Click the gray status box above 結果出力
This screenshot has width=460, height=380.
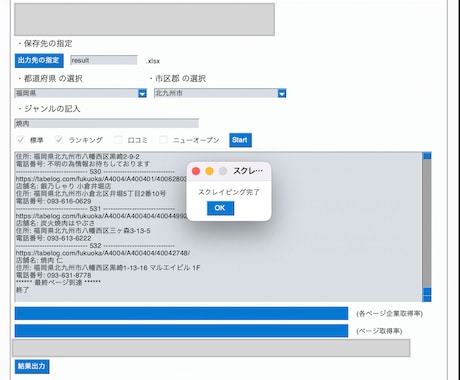(211, 348)
